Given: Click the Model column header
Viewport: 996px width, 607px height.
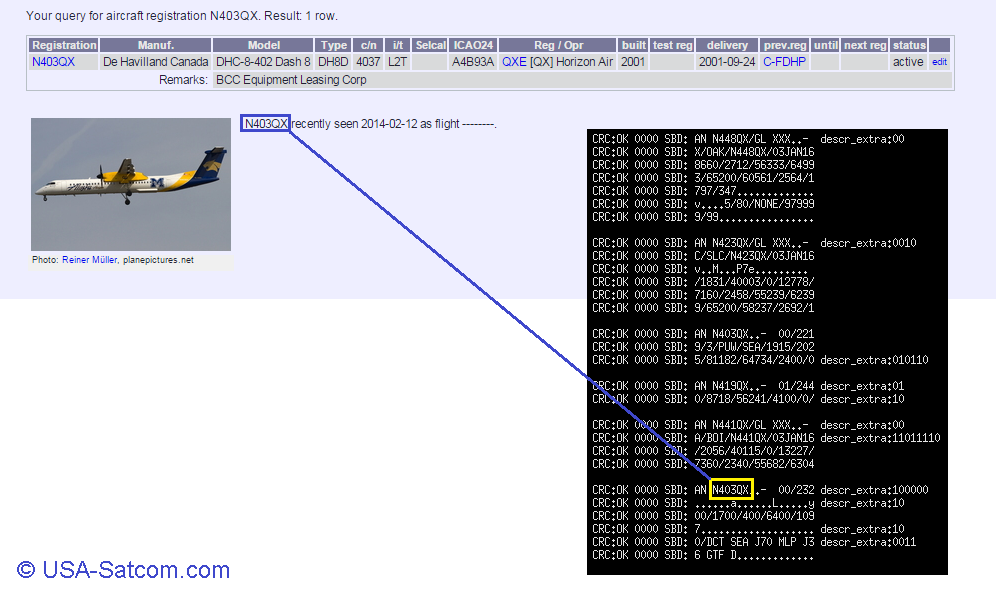Looking at the screenshot, I should (264, 45).
